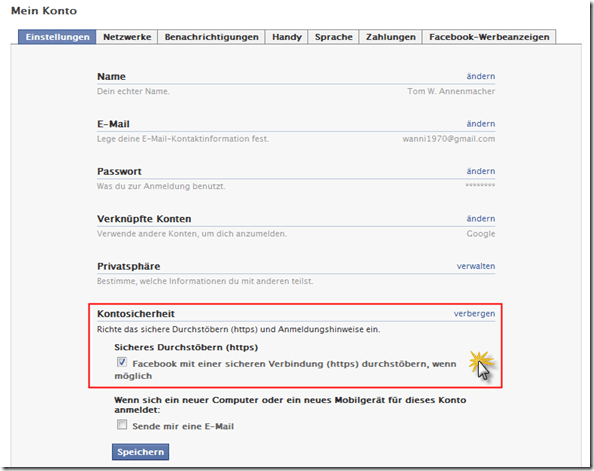
Task: Click the Privatsphäre heading
Action: pos(128,266)
